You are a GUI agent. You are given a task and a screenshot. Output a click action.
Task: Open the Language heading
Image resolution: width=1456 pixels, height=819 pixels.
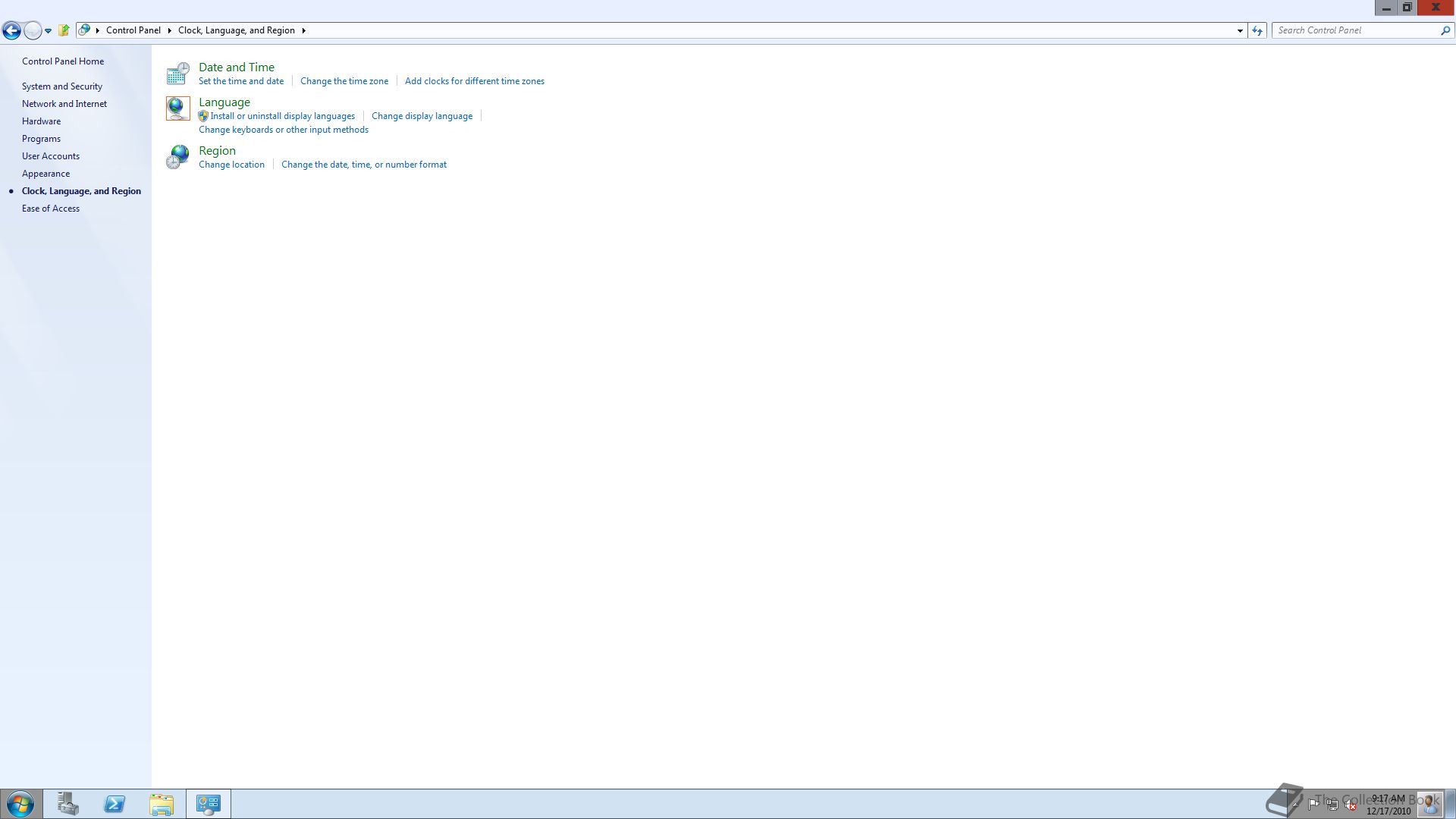pyautogui.click(x=224, y=102)
